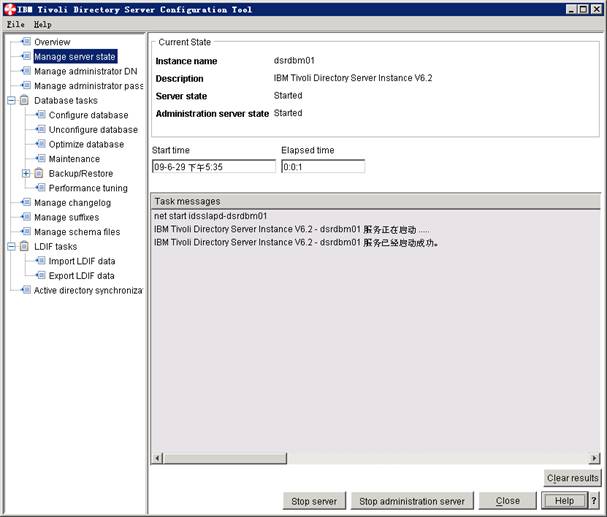Screen dimensions: 607x517
Task: Click the Elapsed time field
Action: 323,167
